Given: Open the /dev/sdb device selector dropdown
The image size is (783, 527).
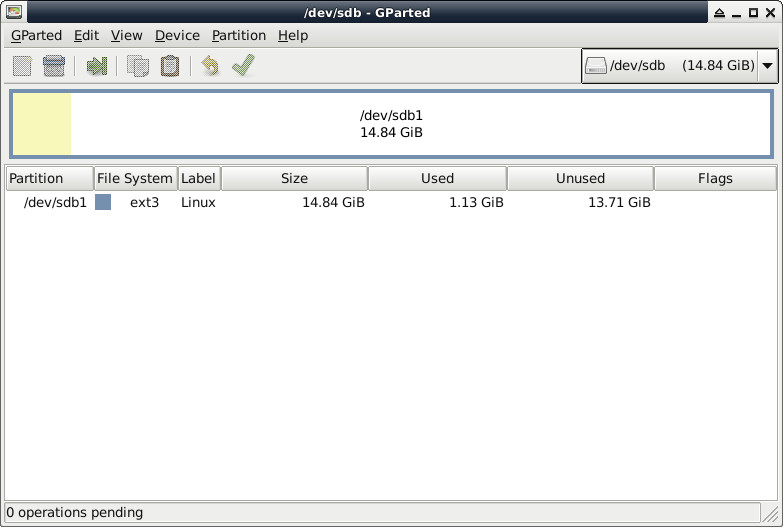Looking at the screenshot, I should tap(679, 65).
